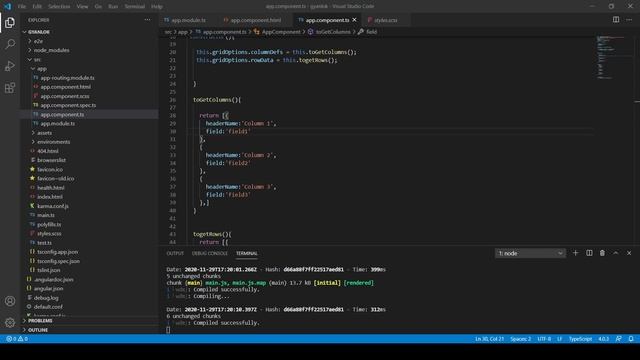Change encoding via UTF-8 status item

click(544, 339)
